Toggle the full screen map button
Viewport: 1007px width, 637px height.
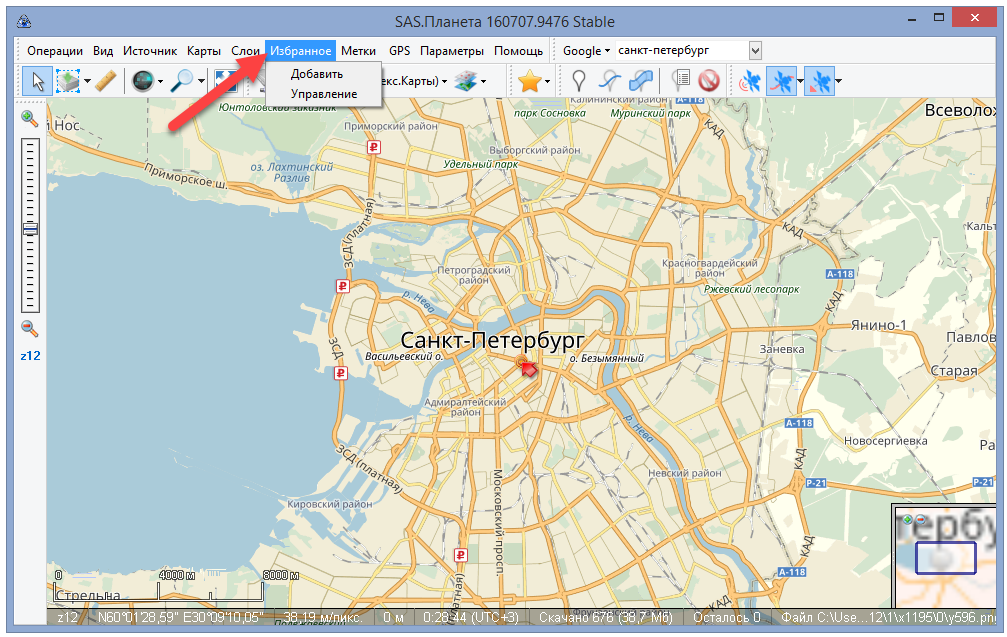(x=227, y=82)
